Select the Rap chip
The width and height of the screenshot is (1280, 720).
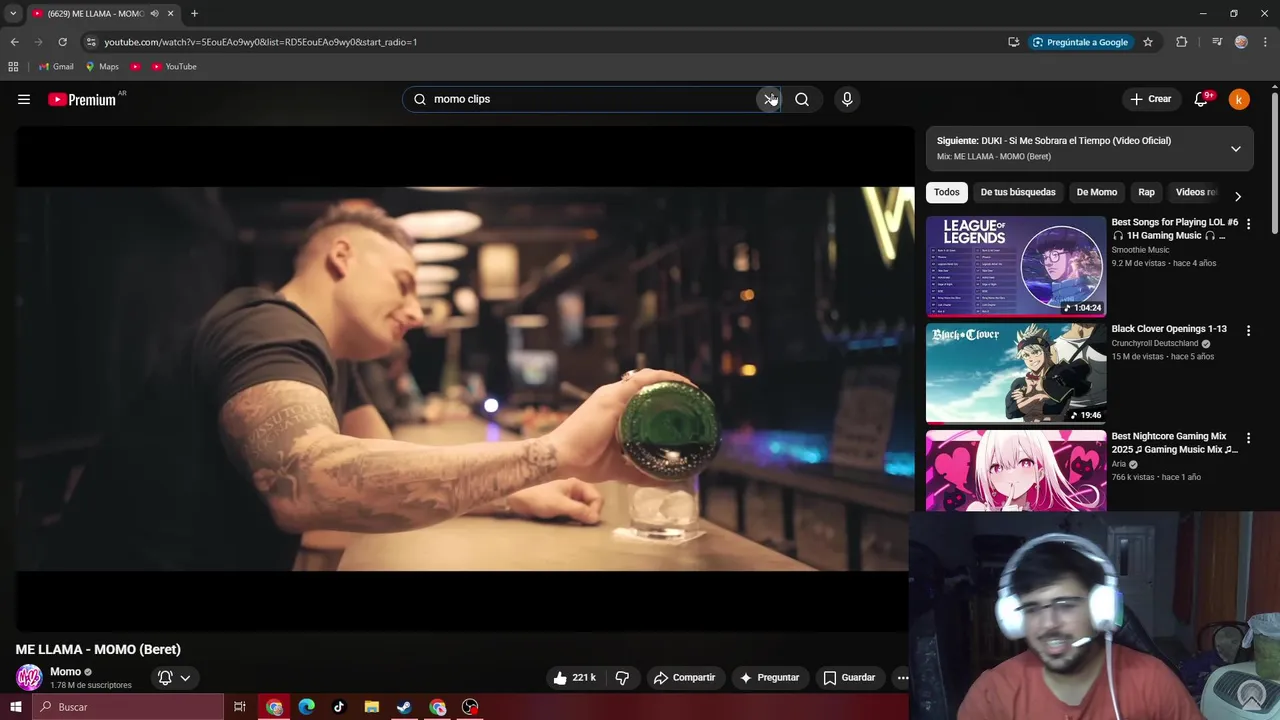[1146, 192]
